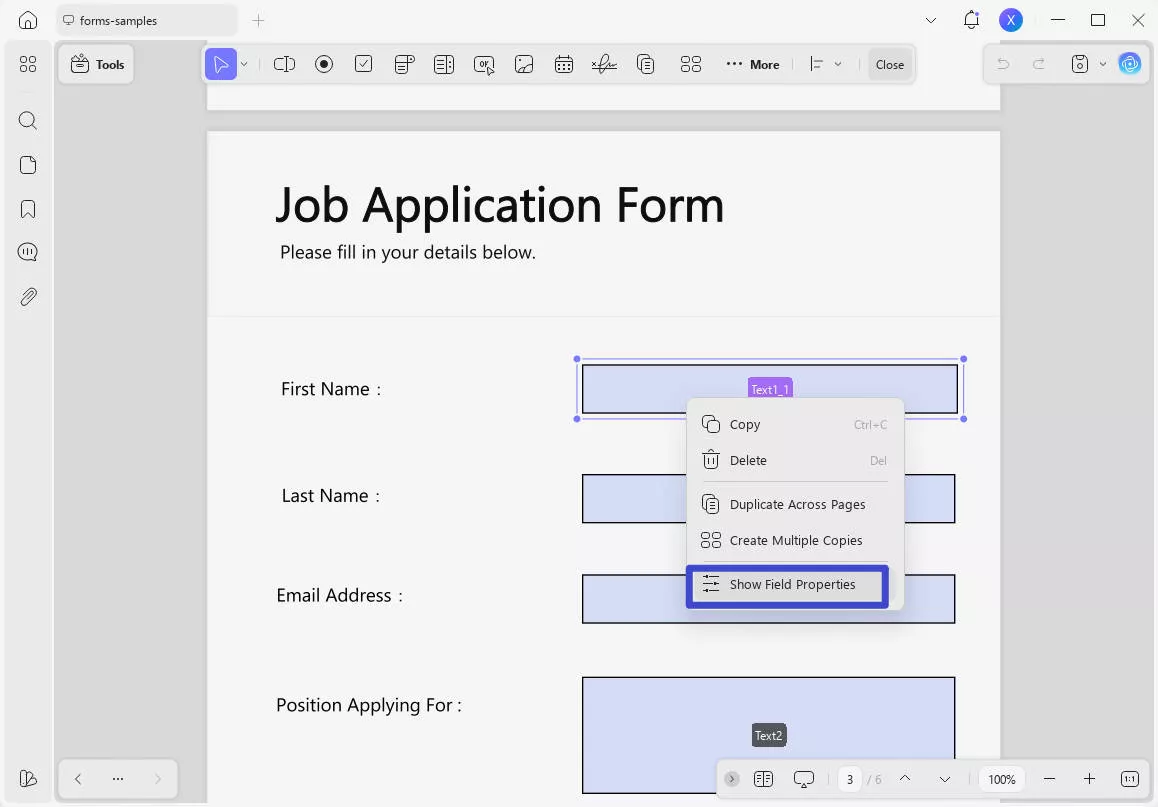Expand the save button dropdown arrow
The image size is (1158, 807).
pos(1103,63)
